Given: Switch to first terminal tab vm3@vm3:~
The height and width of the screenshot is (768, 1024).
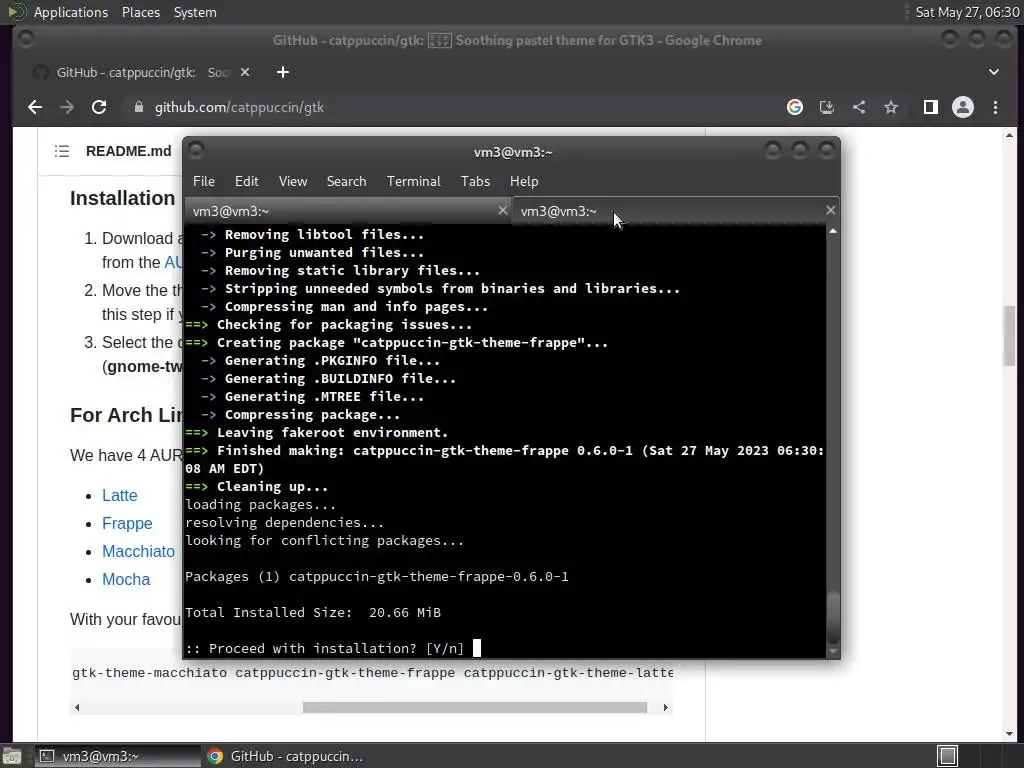Looking at the screenshot, I should coord(348,211).
